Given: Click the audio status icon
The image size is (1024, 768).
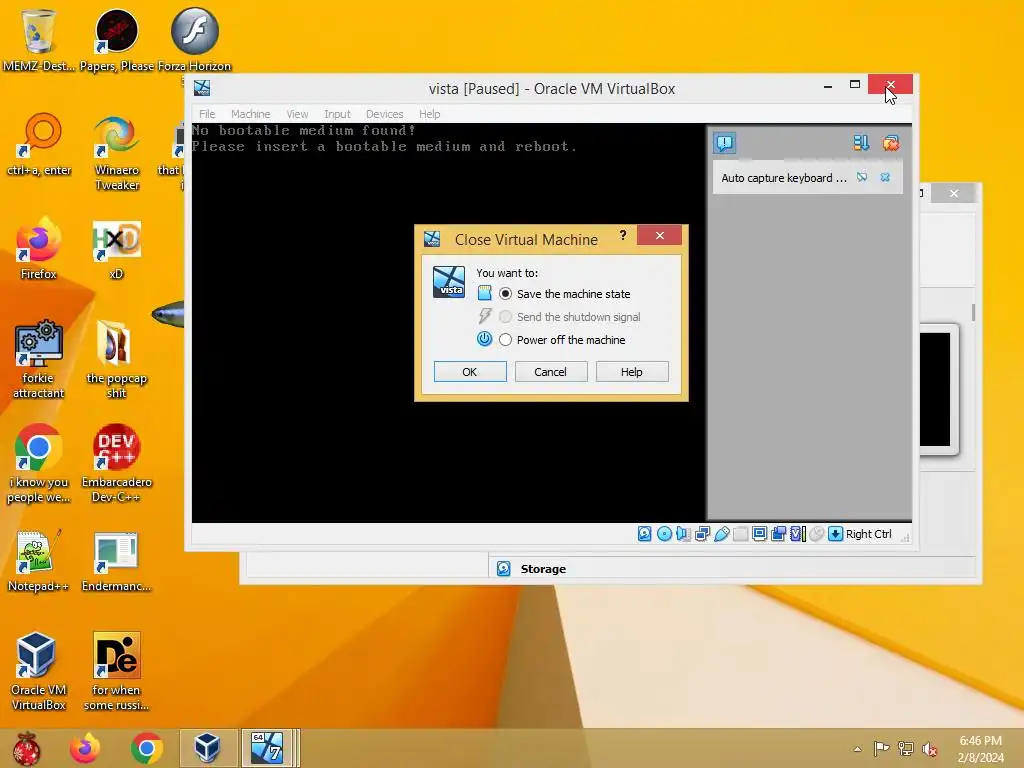Looking at the screenshot, I should pos(683,534).
